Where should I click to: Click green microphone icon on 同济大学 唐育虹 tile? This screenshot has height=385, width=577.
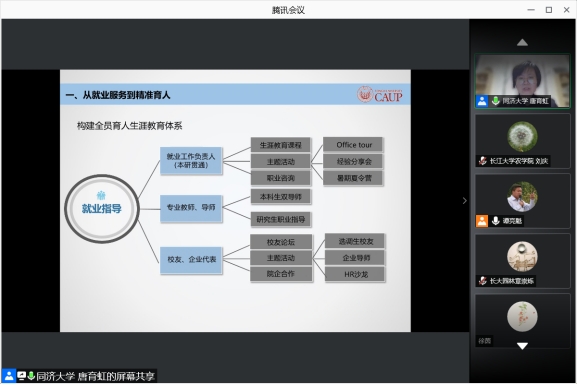click(496, 101)
